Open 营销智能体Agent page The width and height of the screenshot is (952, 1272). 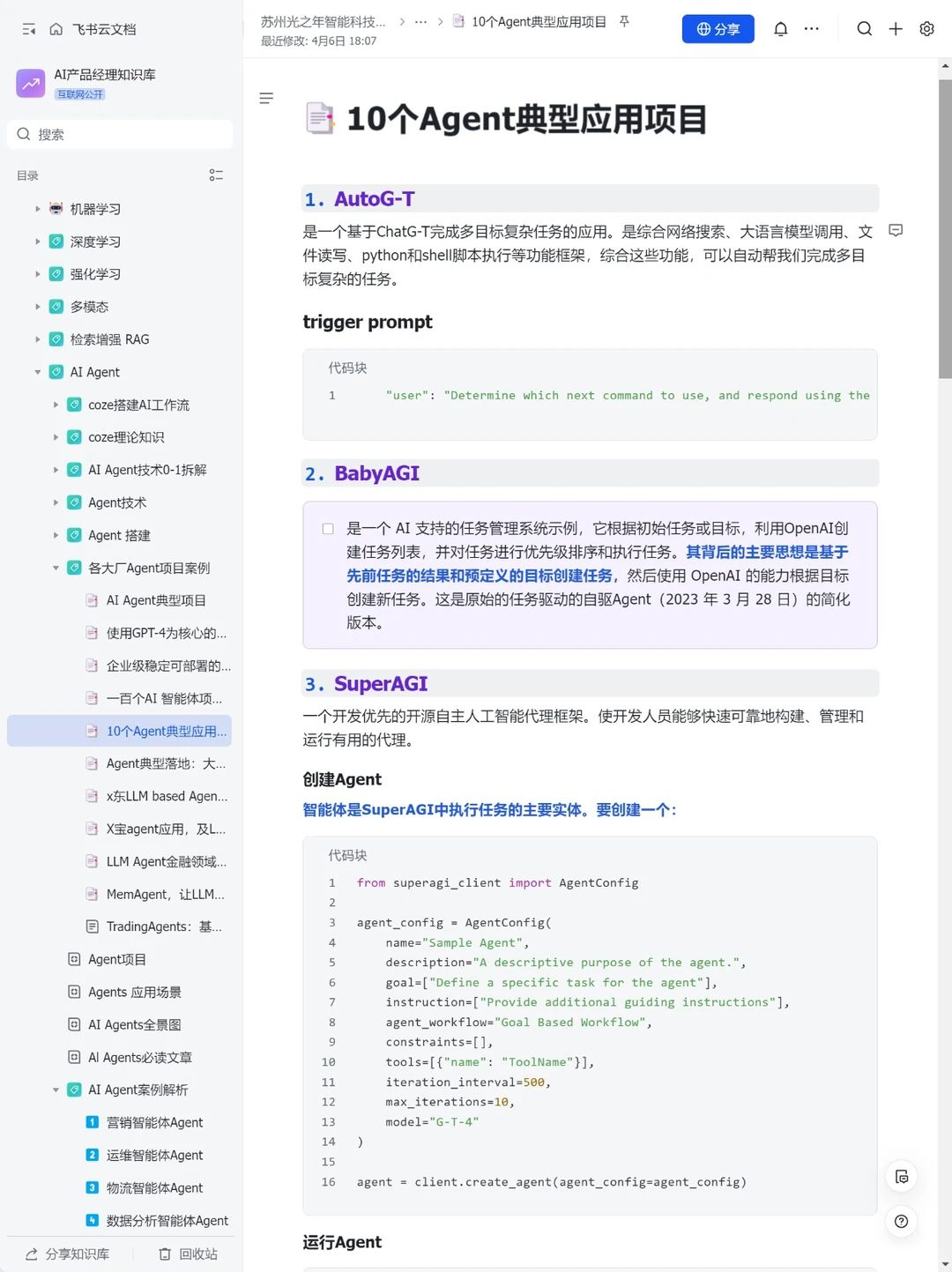(x=154, y=1122)
